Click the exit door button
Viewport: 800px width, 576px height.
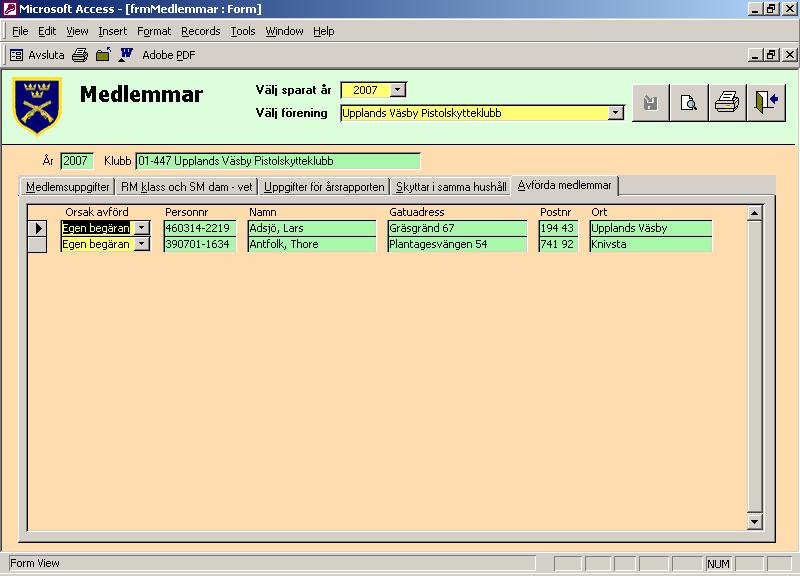pos(766,103)
